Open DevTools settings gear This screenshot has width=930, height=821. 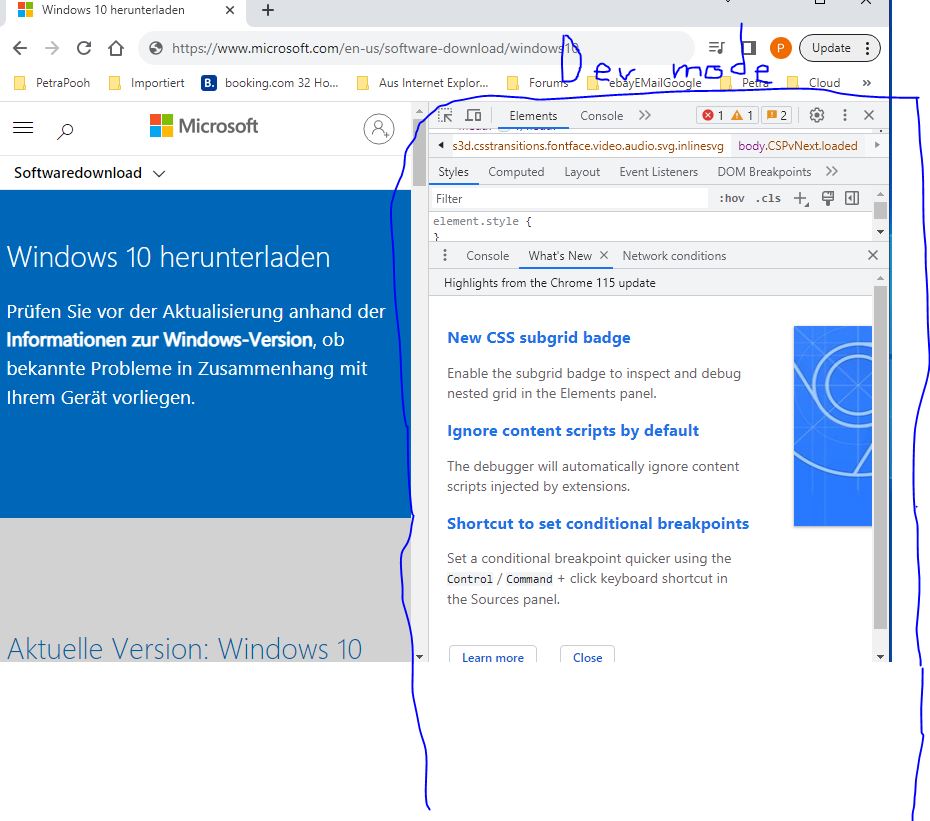(x=817, y=115)
